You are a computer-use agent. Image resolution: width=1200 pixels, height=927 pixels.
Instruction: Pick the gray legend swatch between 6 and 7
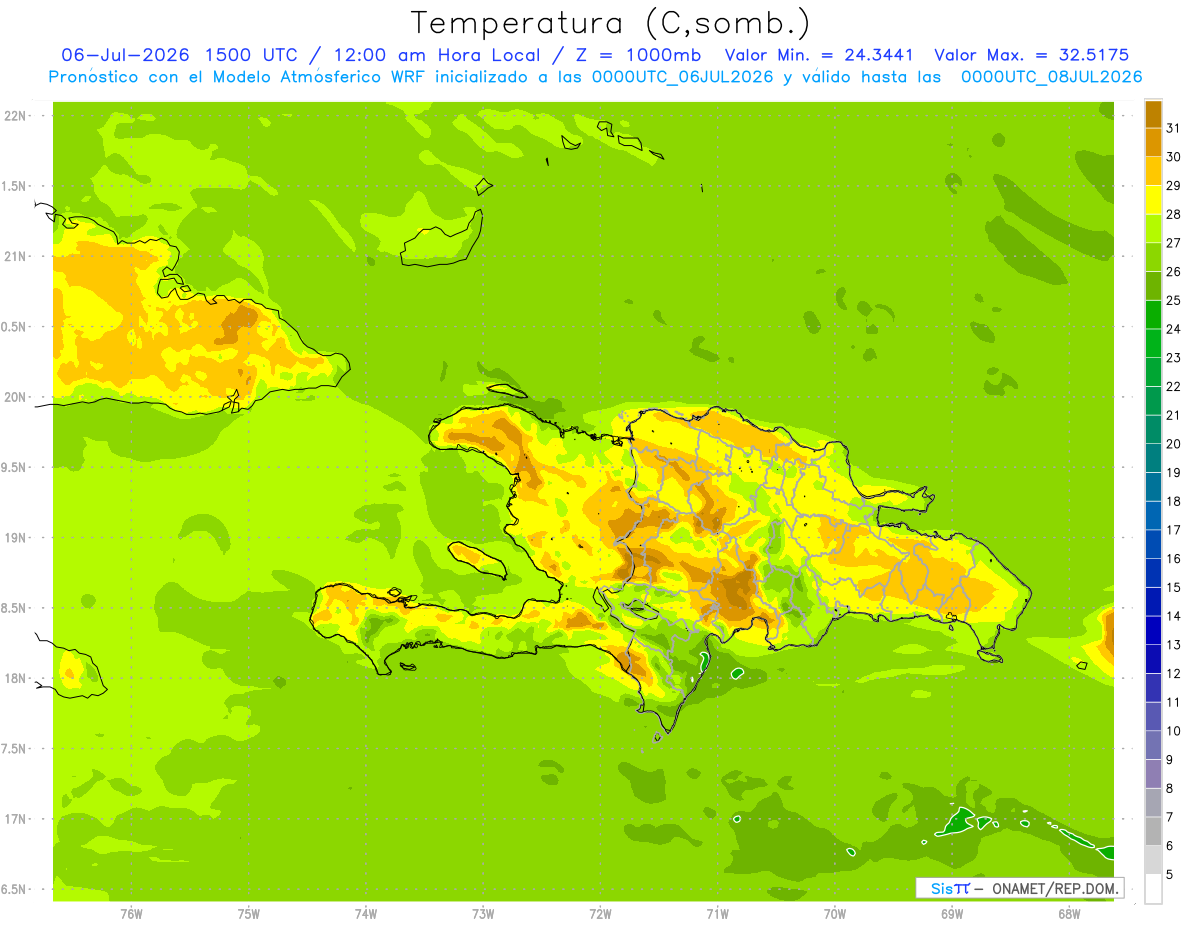(1153, 831)
